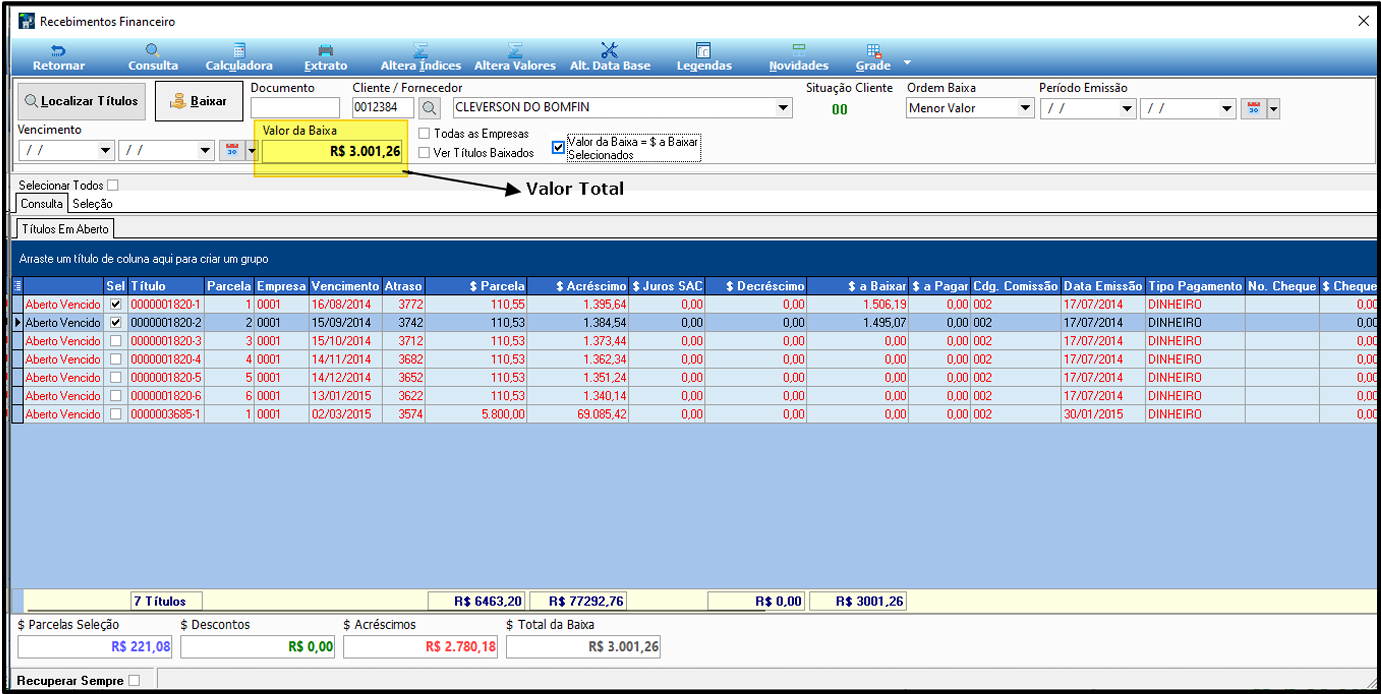The width and height of the screenshot is (1381, 694).
Task: Open the Alt. Data Base tool
Action: (x=610, y=57)
